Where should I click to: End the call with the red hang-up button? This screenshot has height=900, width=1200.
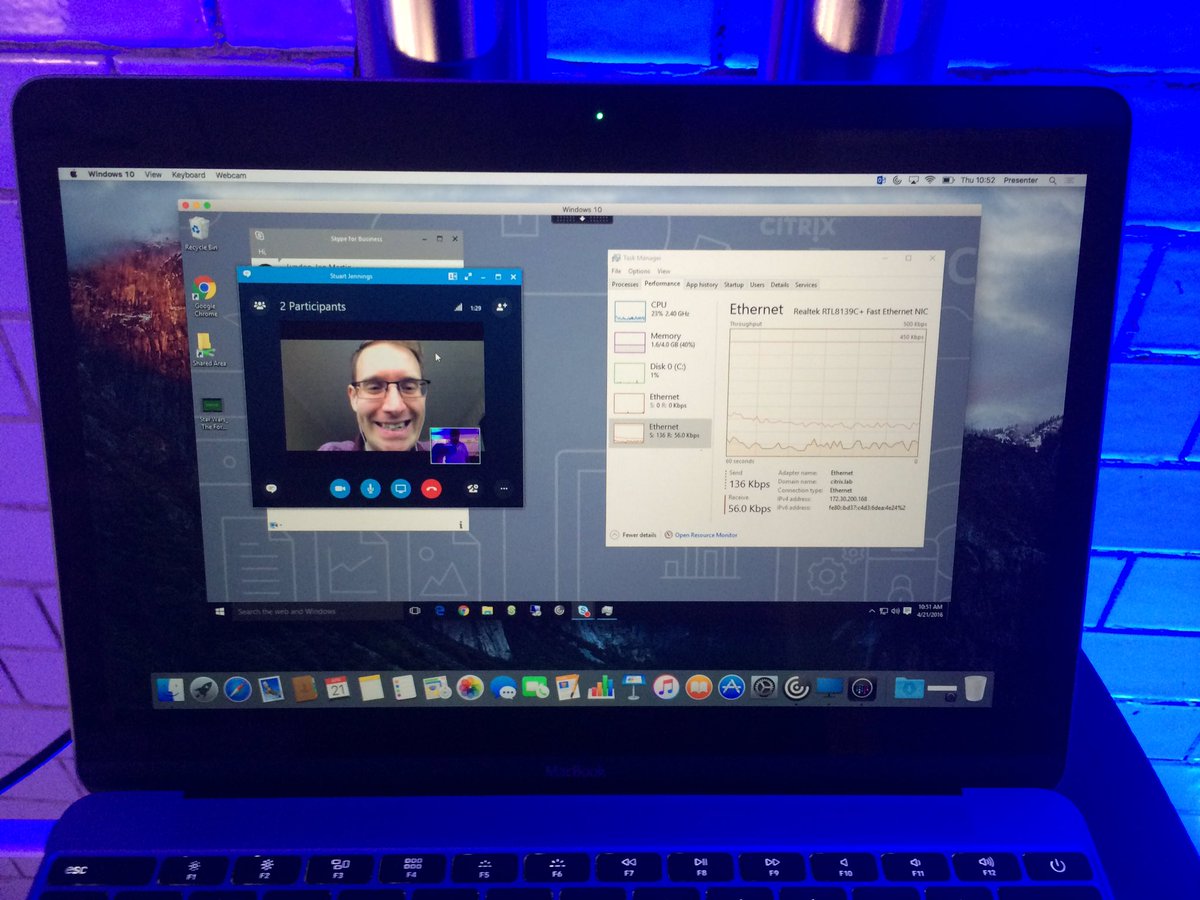[432, 488]
